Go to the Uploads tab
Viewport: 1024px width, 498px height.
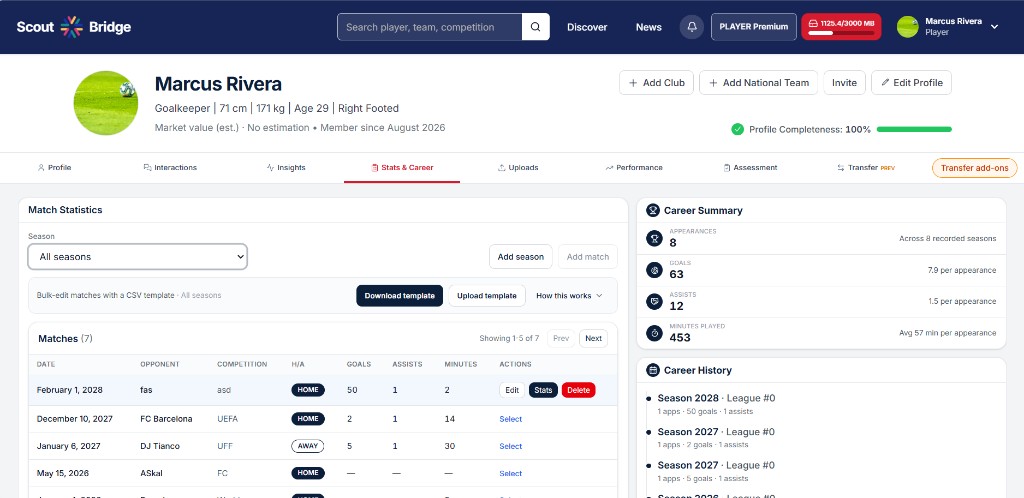click(x=518, y=168)
